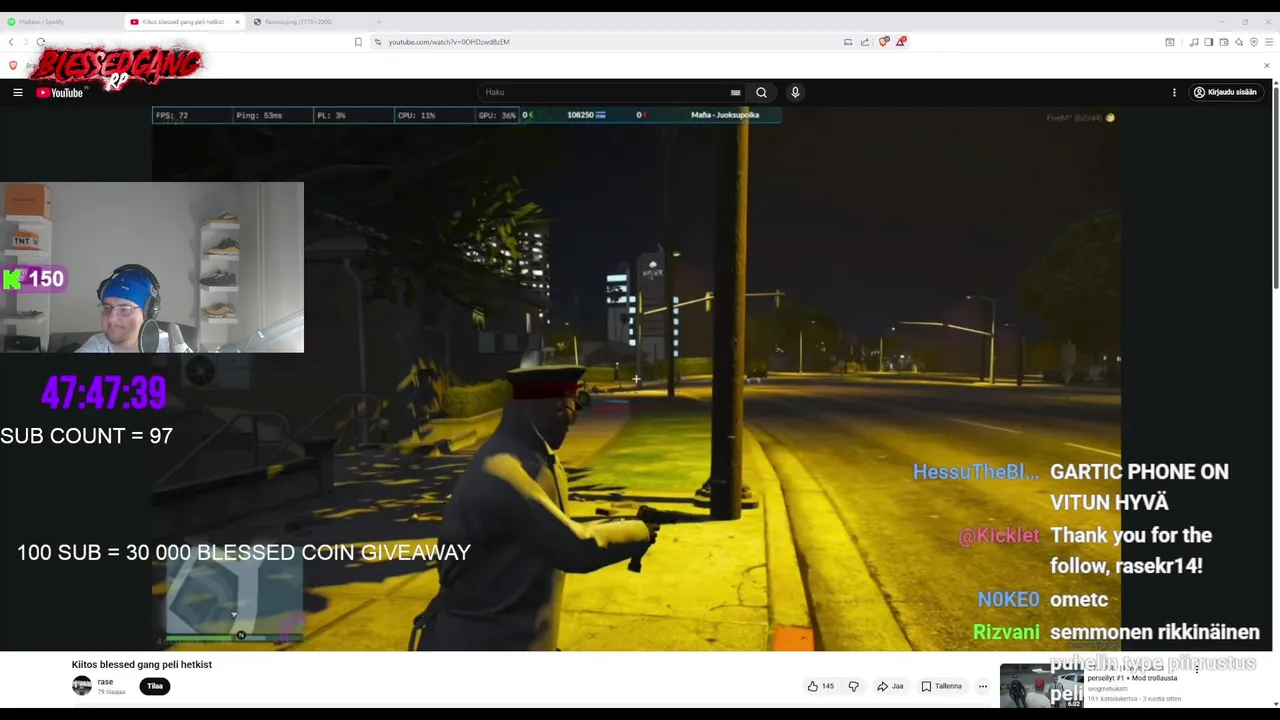Open the browser main hamburger menu
The width and height of the screenshot is (1280, 720).
1269,42
